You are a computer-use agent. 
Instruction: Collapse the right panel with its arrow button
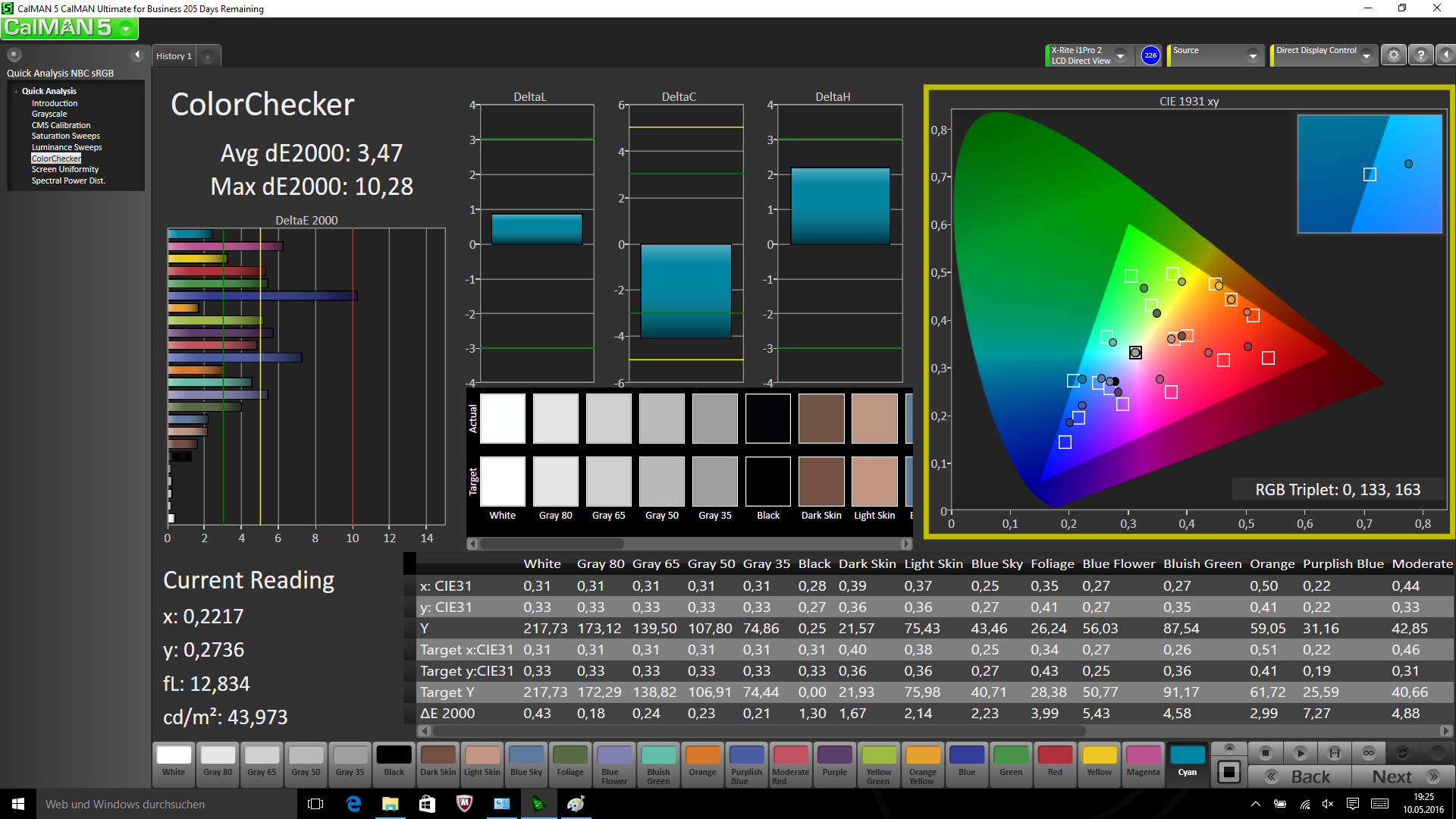point(1445,55)
